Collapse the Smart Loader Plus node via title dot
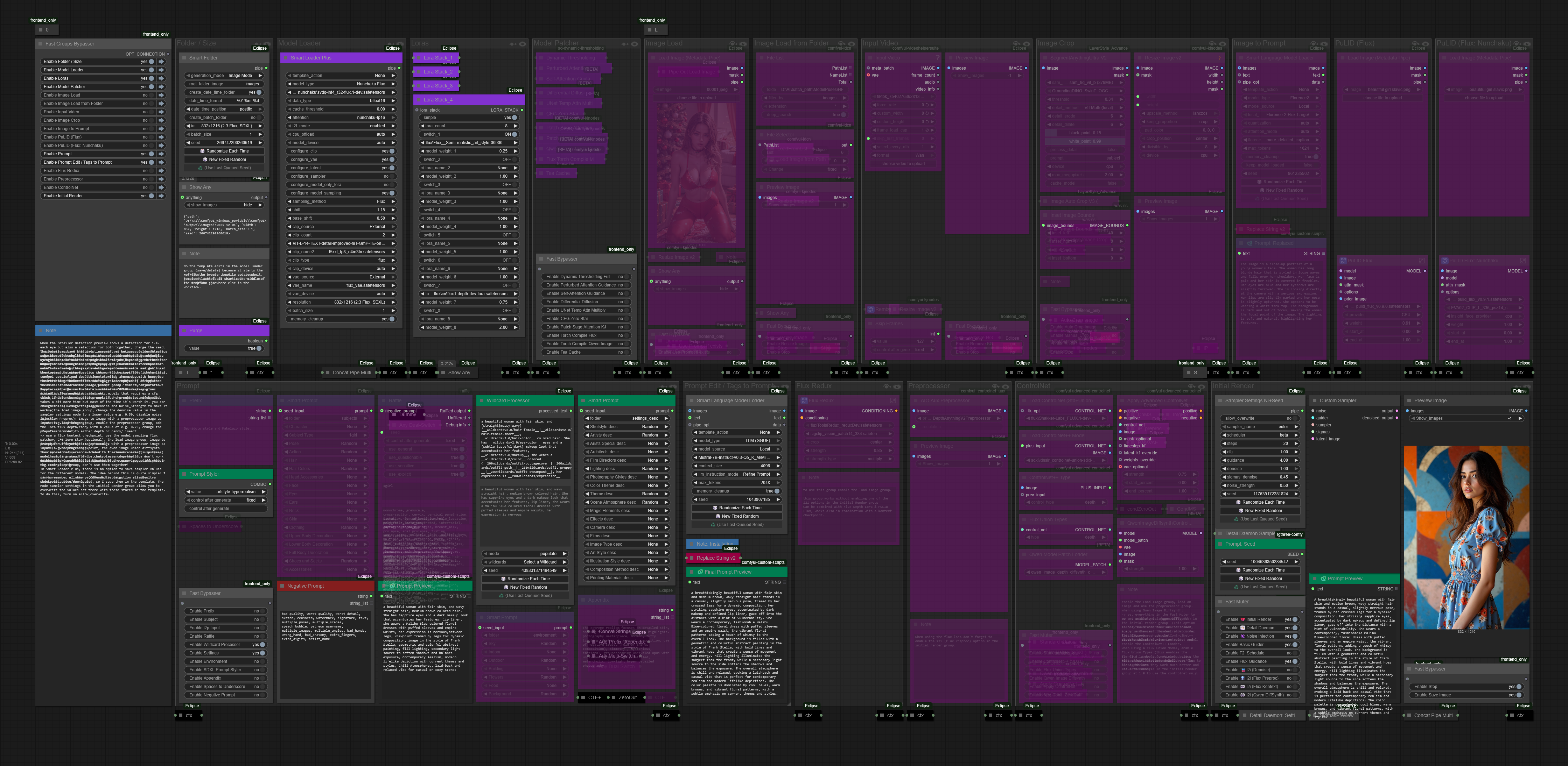The image size is (1568, 766). 286,58
